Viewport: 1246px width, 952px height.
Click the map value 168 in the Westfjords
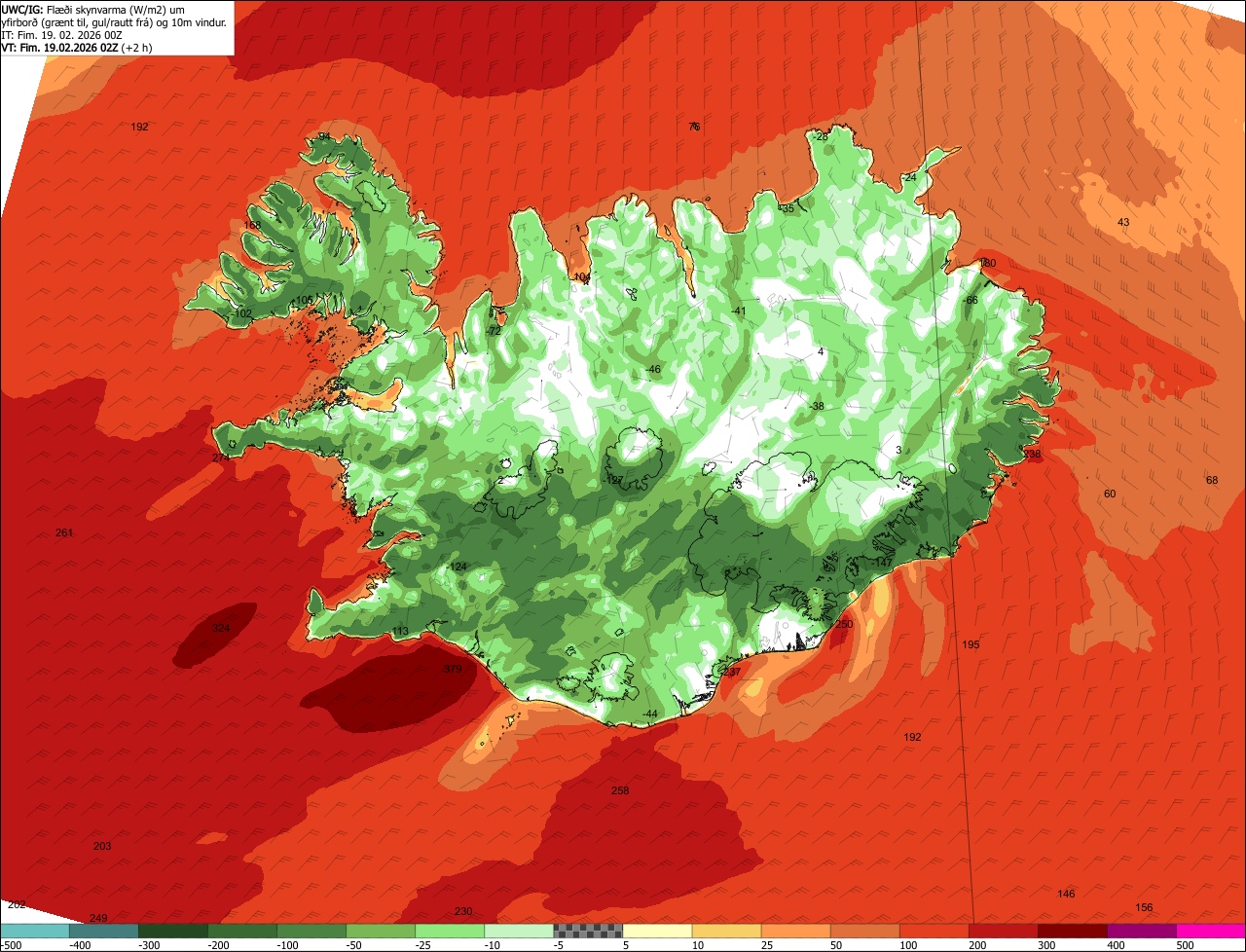coord(252,226)
